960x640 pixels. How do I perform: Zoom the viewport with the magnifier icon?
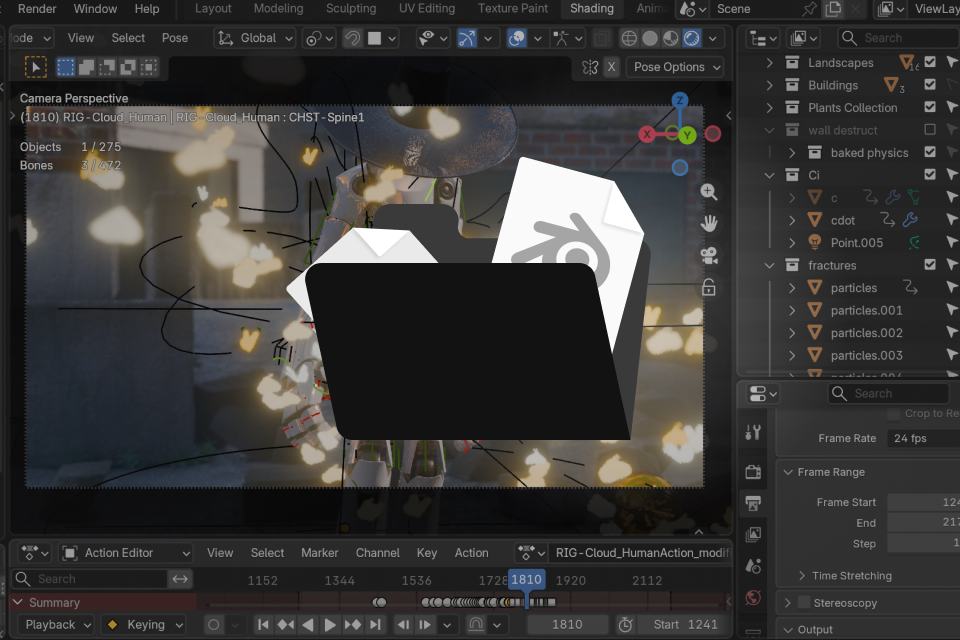[x=709, y=192]
